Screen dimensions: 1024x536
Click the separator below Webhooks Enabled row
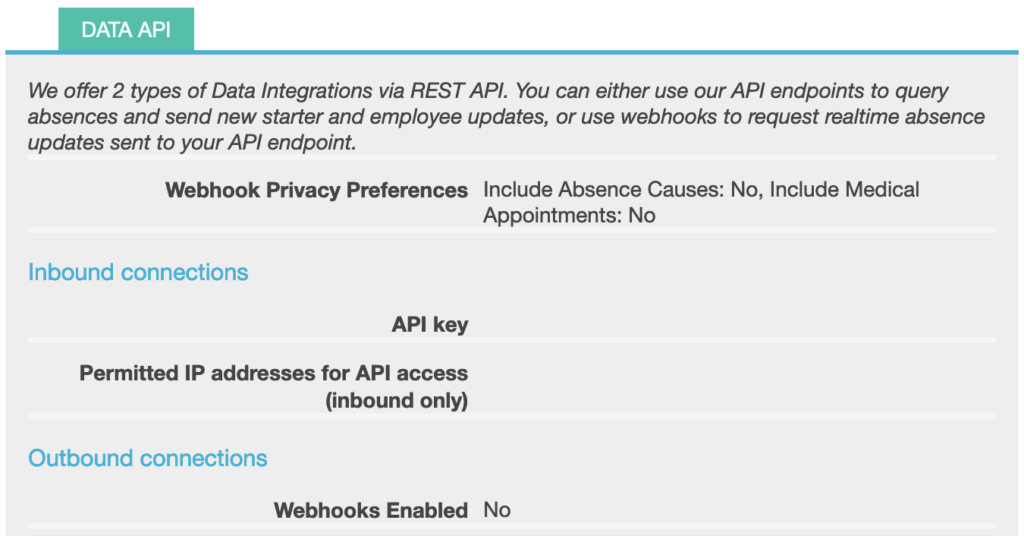click(x=512, y=526)
